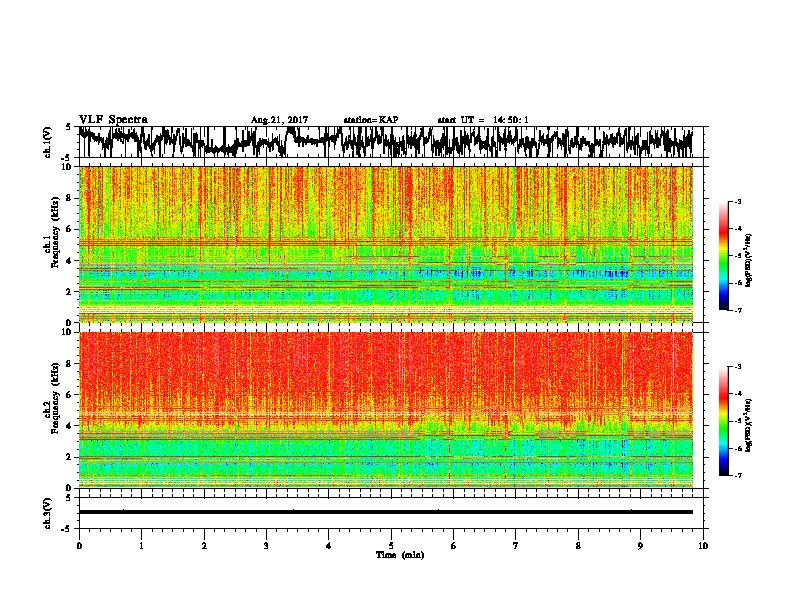792x612 pixels.
Task: Click the ch.2 spectrogram color scale bar
Action: pyautogui.click(x=723, y=421)
